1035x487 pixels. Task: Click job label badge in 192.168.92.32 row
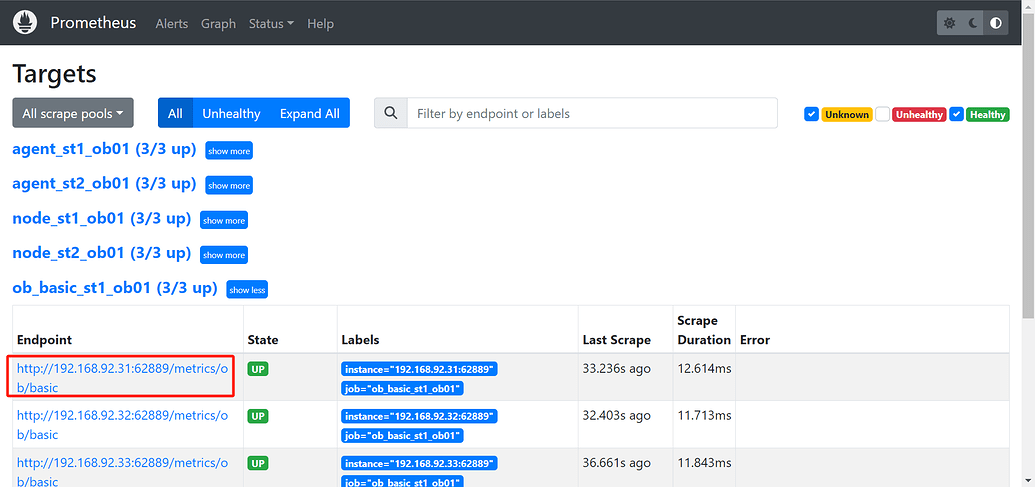[x=403, y=436]
